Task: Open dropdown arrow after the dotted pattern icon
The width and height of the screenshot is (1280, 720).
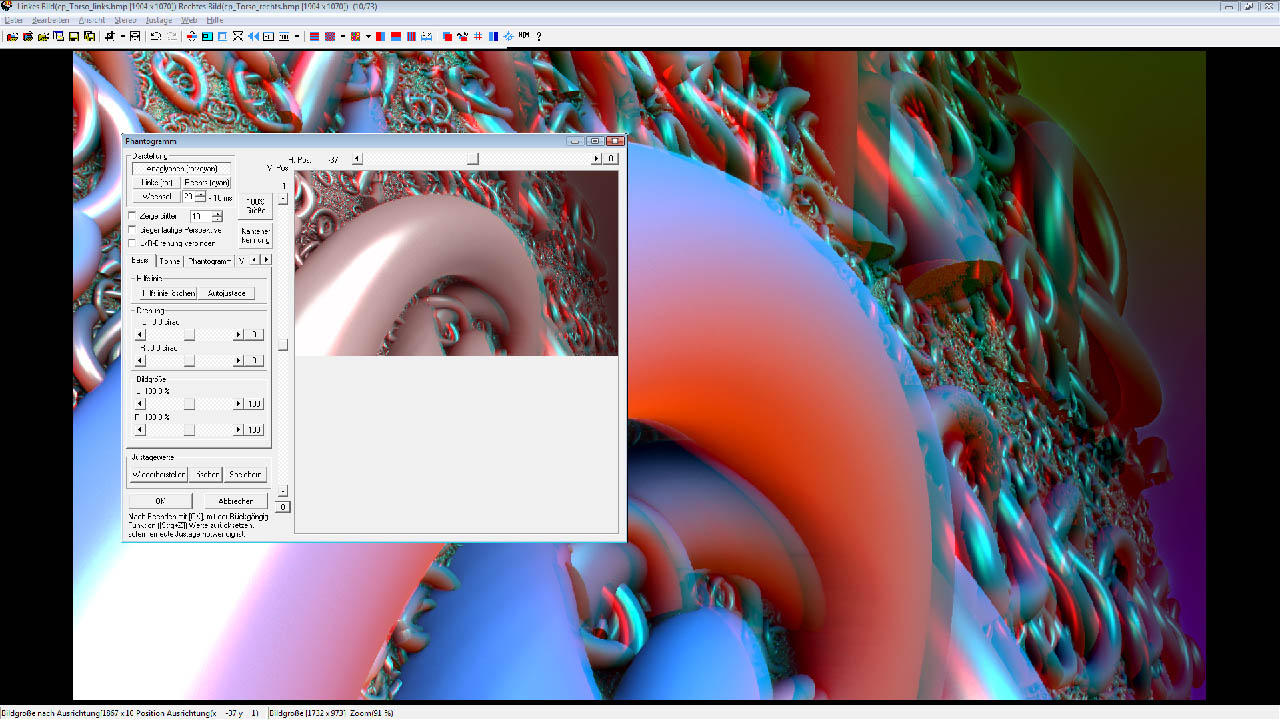Action: (x=343, y=36)
